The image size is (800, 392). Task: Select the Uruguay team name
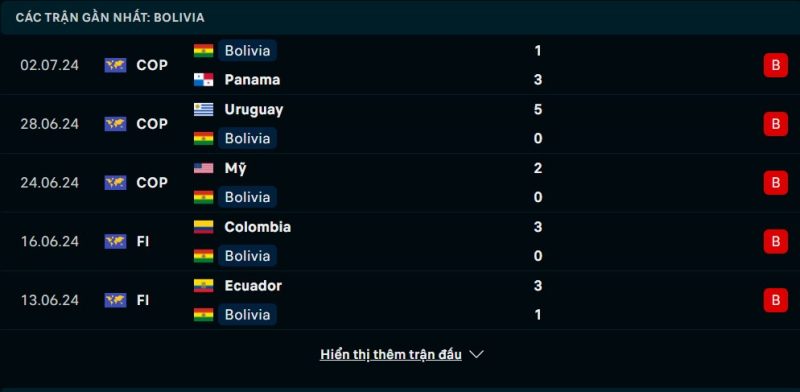tap(254, 110)
